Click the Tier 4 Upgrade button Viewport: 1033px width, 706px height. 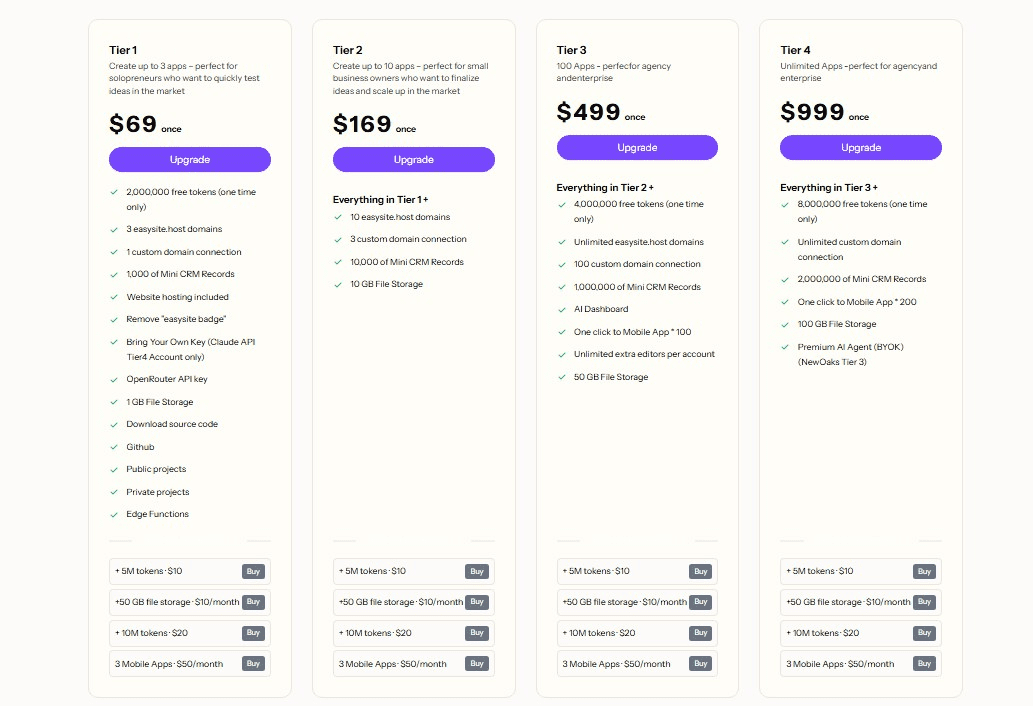860,148
